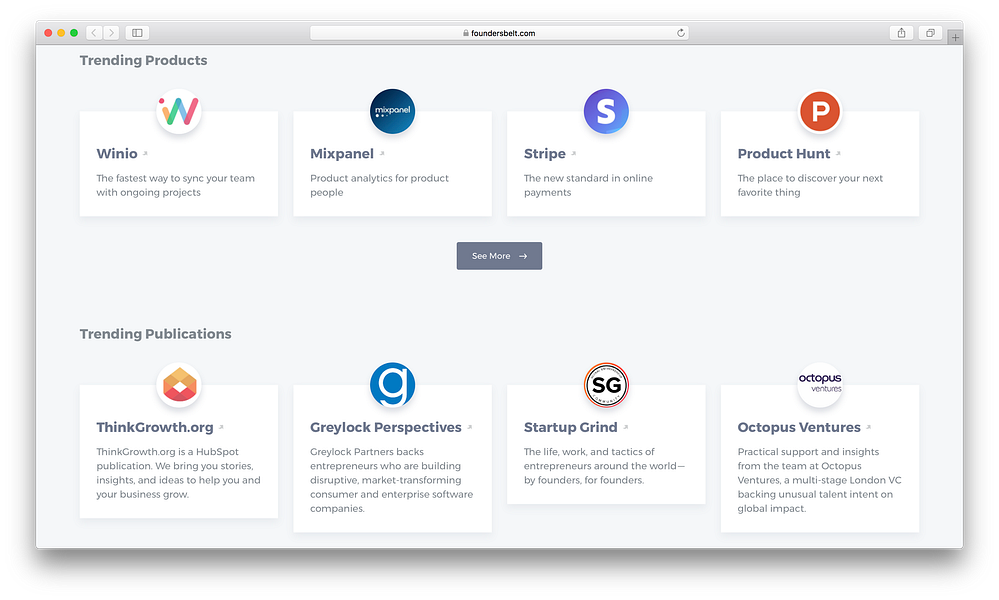Reload the page with the refresh icon
Image resolution: width=999 pixels, height=600 pixels.
[681, 32]
